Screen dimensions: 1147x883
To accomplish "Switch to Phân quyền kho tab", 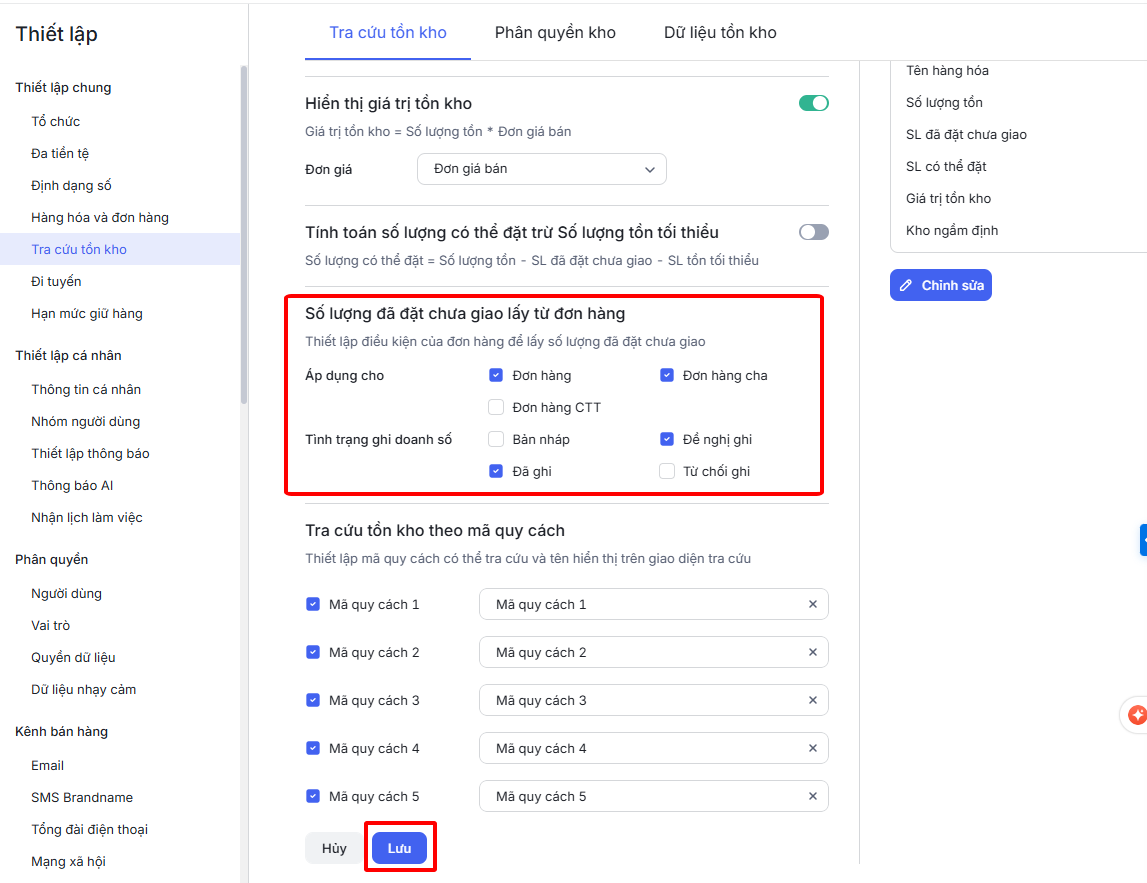I will 555,32.
